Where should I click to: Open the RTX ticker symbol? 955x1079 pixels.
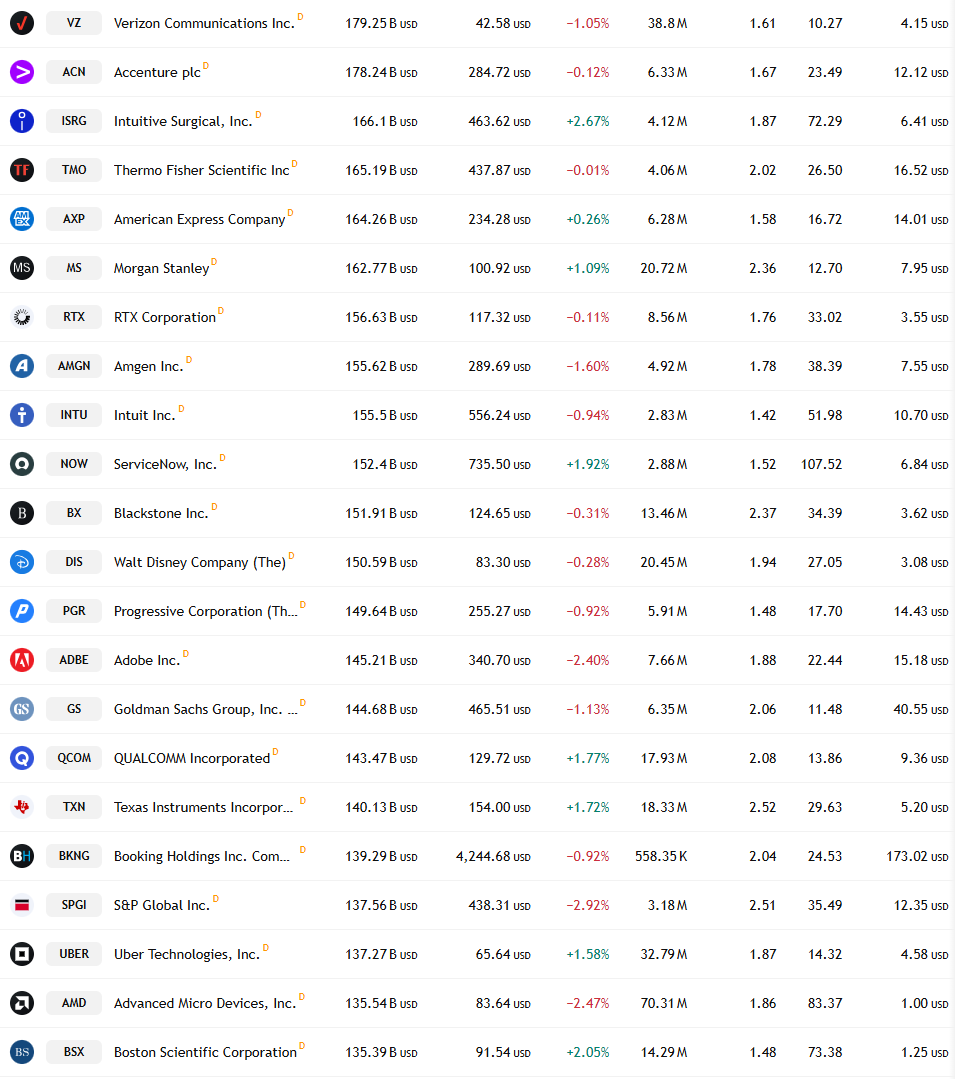(x=74, y=317)
